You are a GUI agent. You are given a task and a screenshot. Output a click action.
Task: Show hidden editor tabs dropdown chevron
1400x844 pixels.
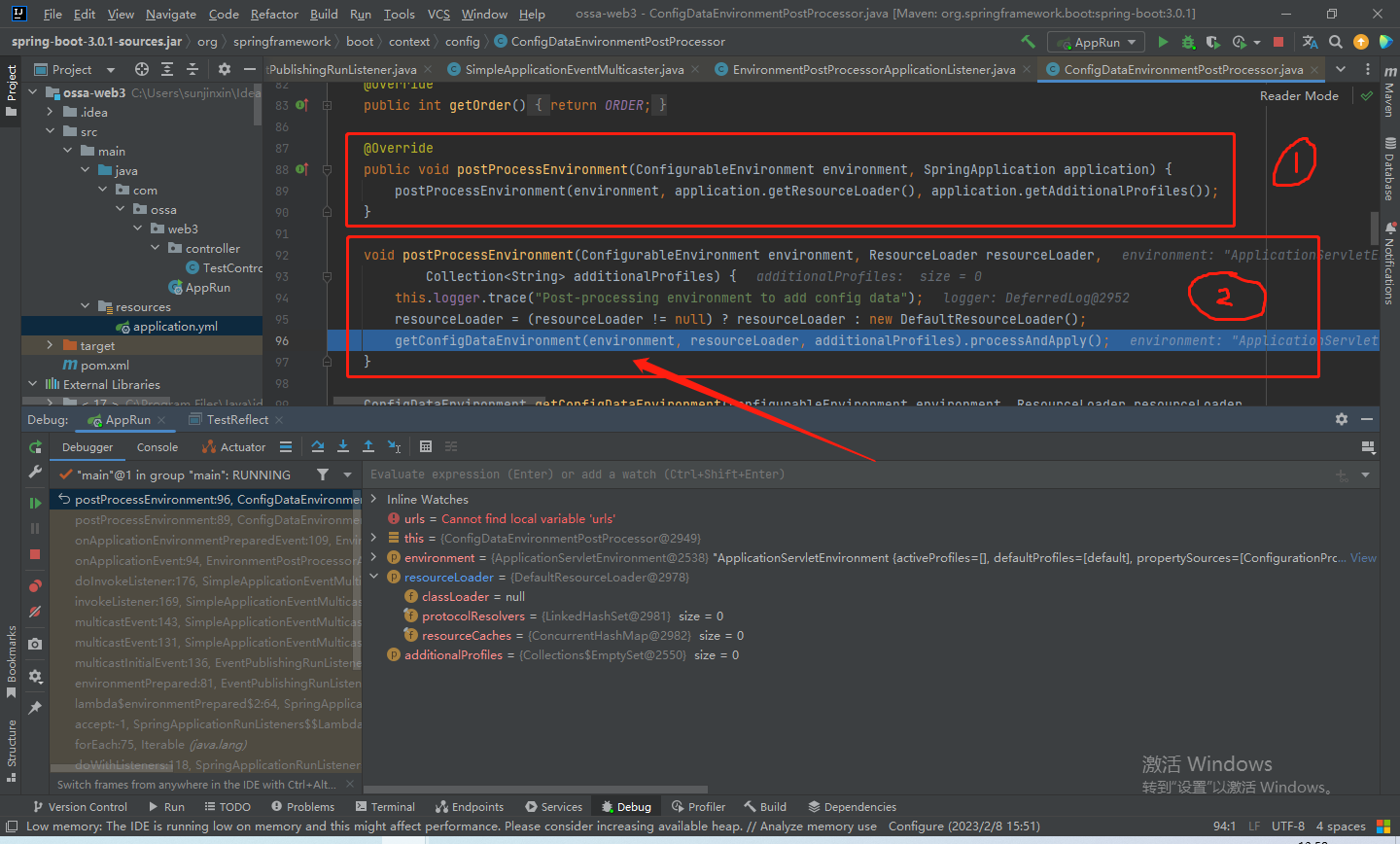click(x=1341, y=69)
